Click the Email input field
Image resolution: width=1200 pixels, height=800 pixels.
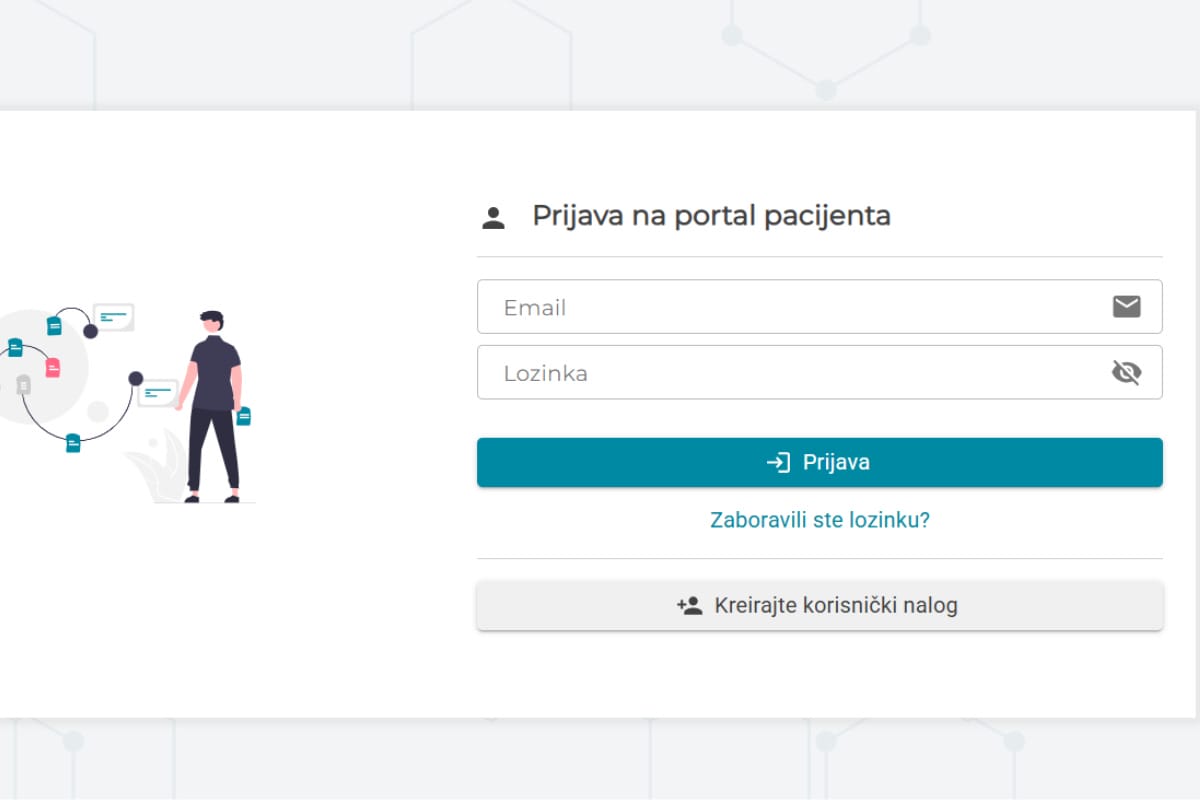coord(819,307)
